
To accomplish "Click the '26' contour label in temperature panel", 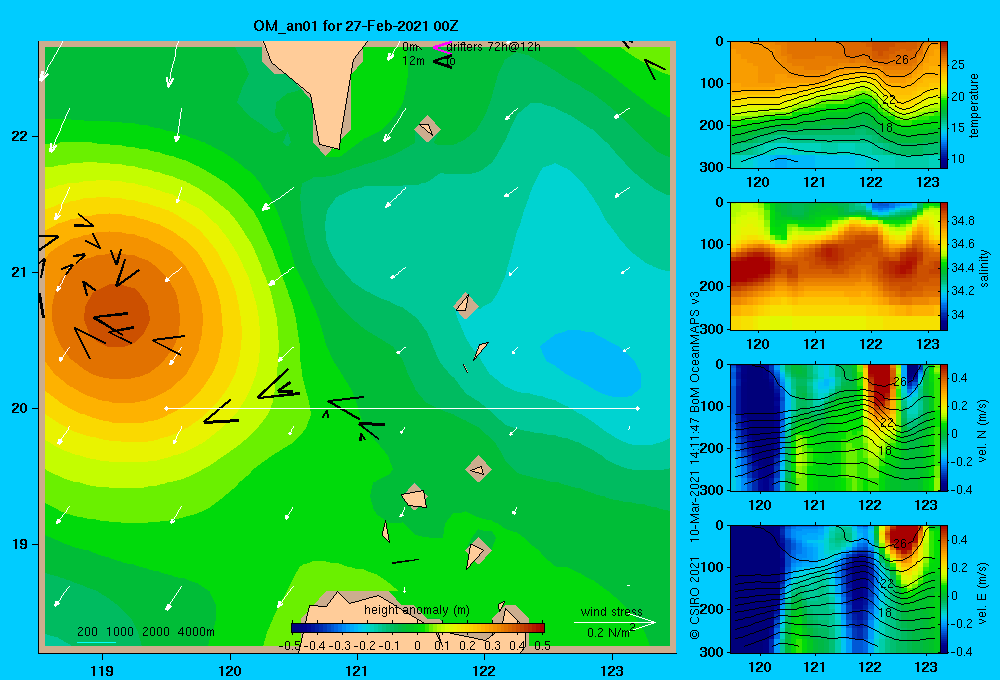I will [x=901, y=59].
